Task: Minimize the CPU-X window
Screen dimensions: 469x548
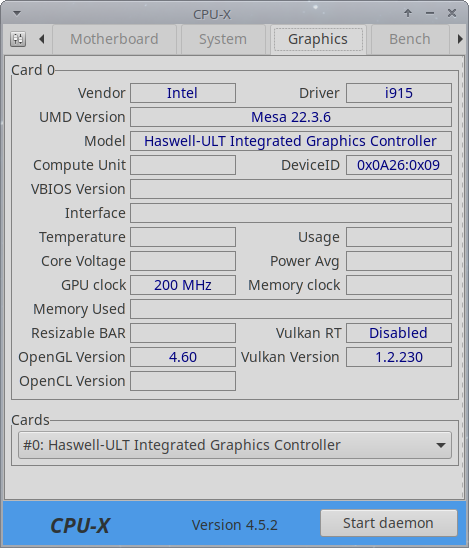Action: pos(430,13)
